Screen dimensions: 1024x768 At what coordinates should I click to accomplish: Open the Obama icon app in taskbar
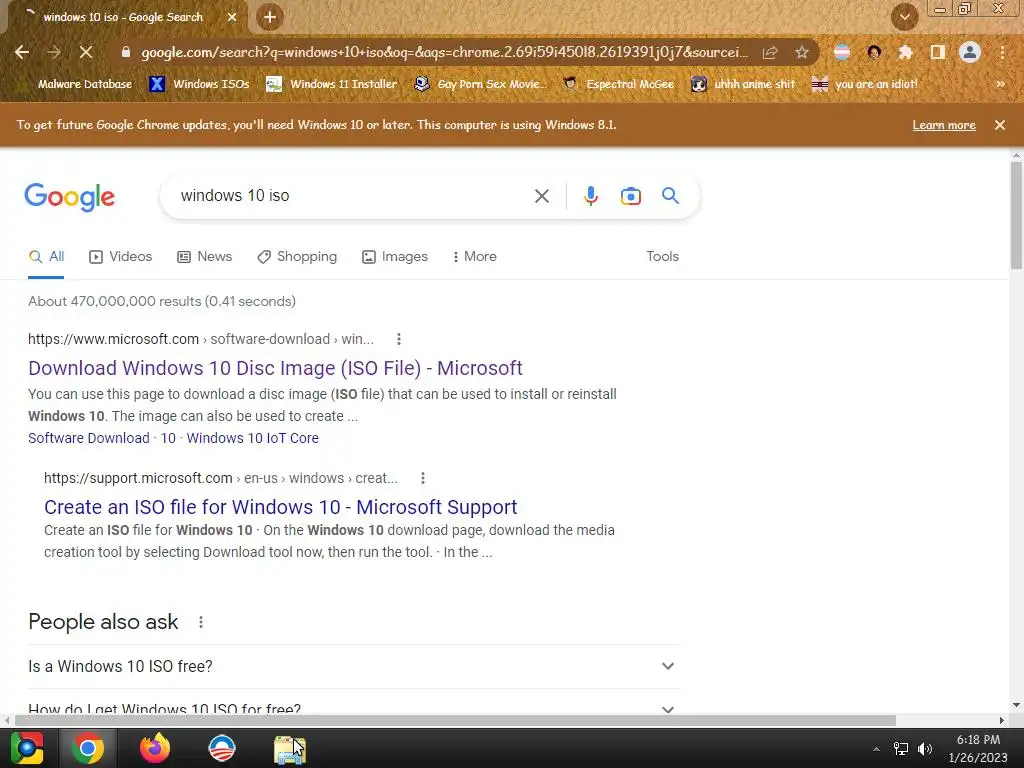point(222,748)
